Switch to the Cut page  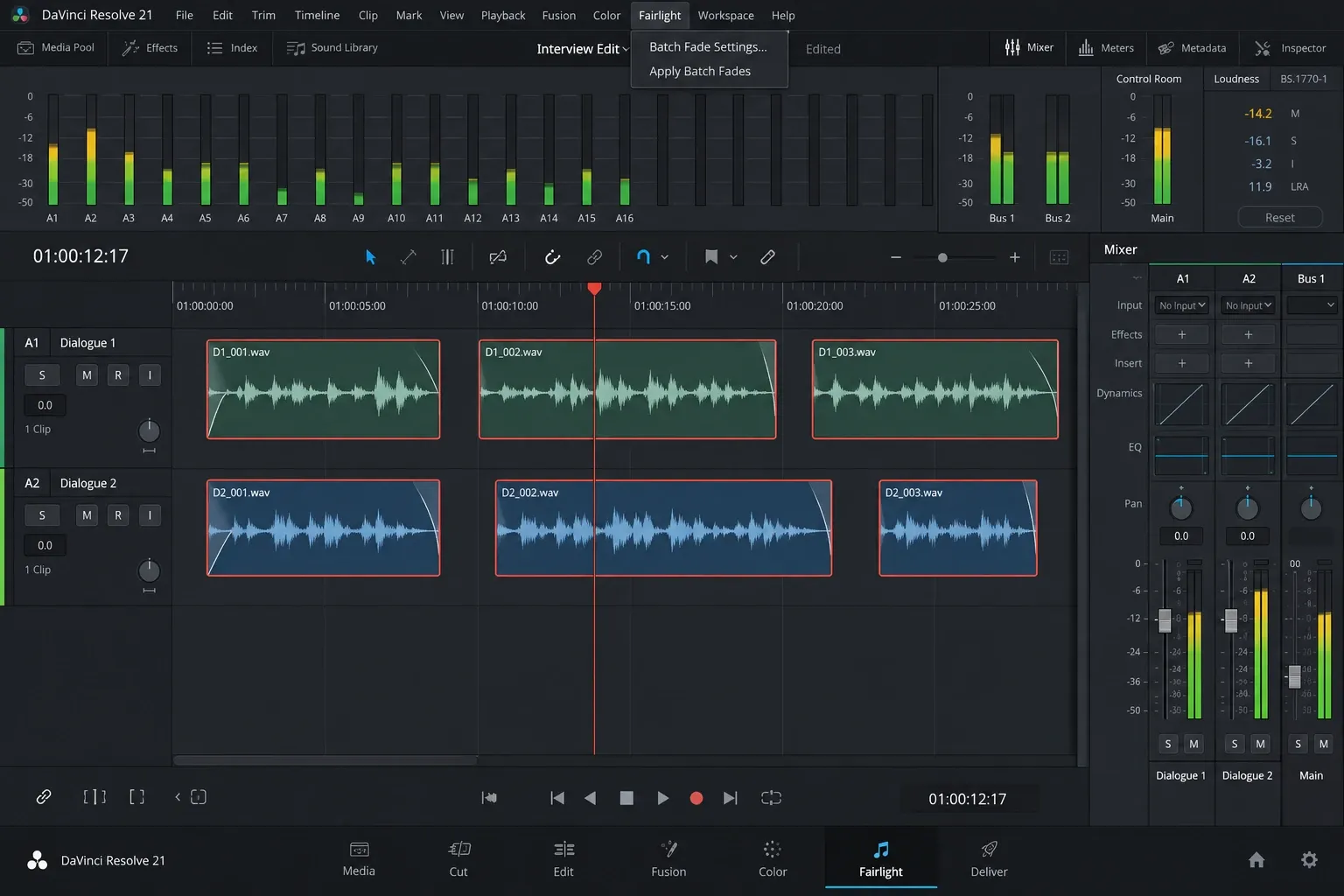coord(458,859)
